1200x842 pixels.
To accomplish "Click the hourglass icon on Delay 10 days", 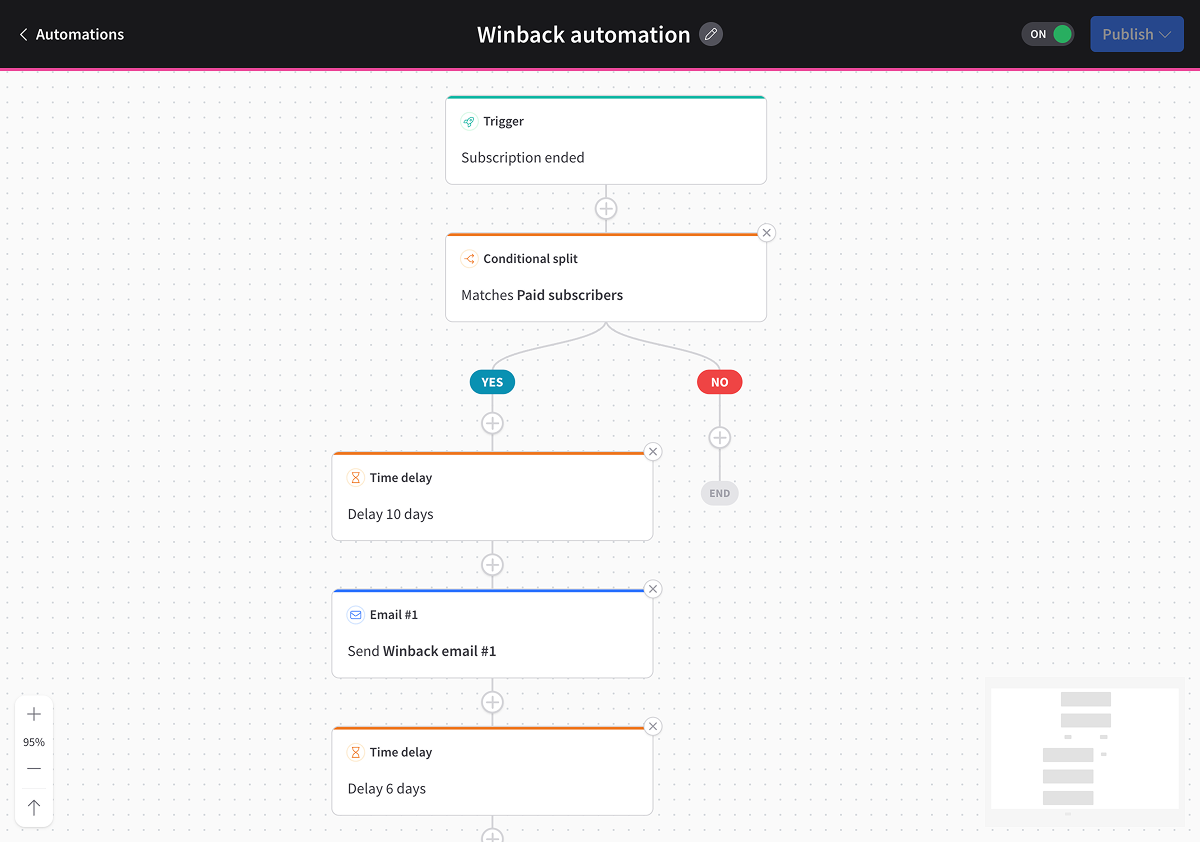I will click(x=355, y=477).
